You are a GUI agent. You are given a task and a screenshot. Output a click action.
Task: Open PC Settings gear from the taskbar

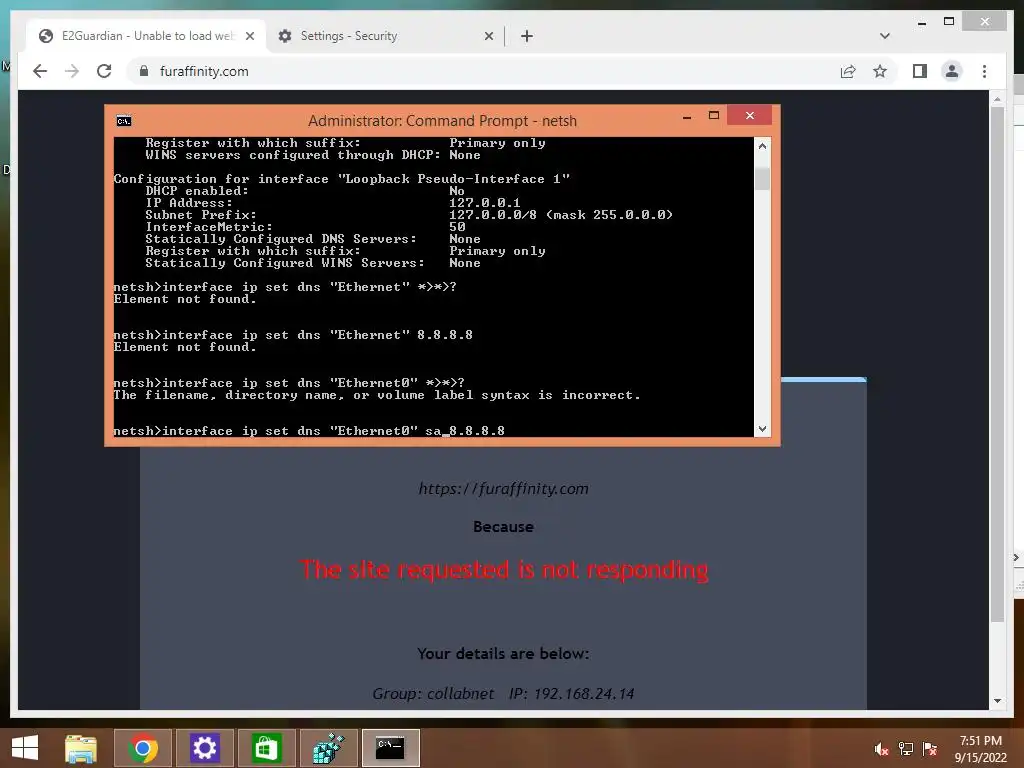tap(204, 748)
